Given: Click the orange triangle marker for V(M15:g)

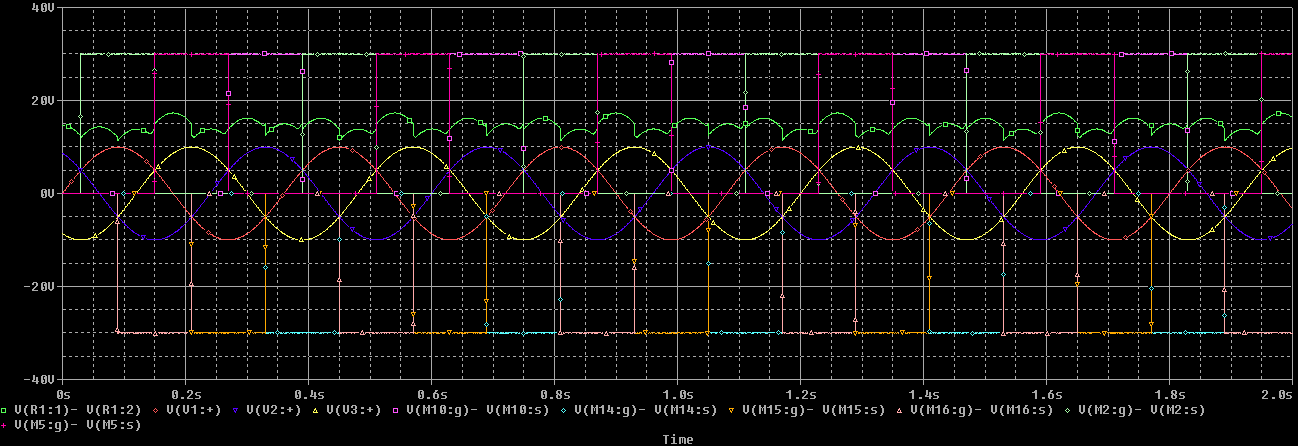Looking at the screenshot, I should tap(733, 410).
